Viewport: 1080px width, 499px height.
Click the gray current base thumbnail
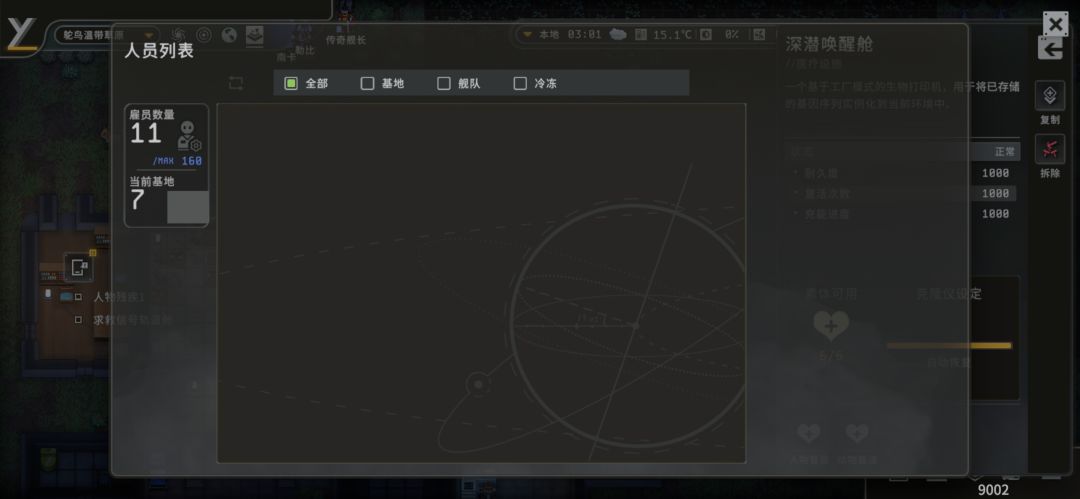[x=188, y=207]
